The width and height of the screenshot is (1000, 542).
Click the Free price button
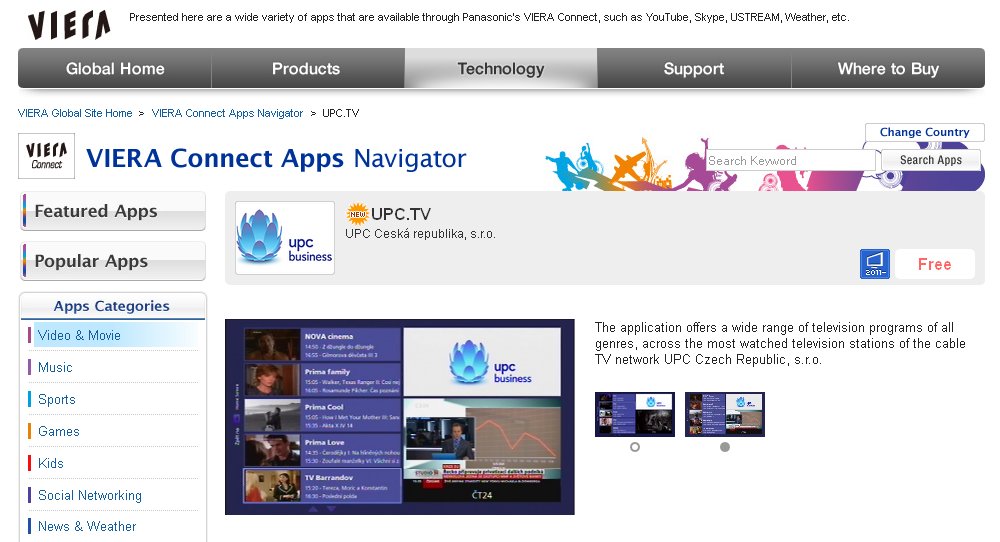[x=934, y=264]
